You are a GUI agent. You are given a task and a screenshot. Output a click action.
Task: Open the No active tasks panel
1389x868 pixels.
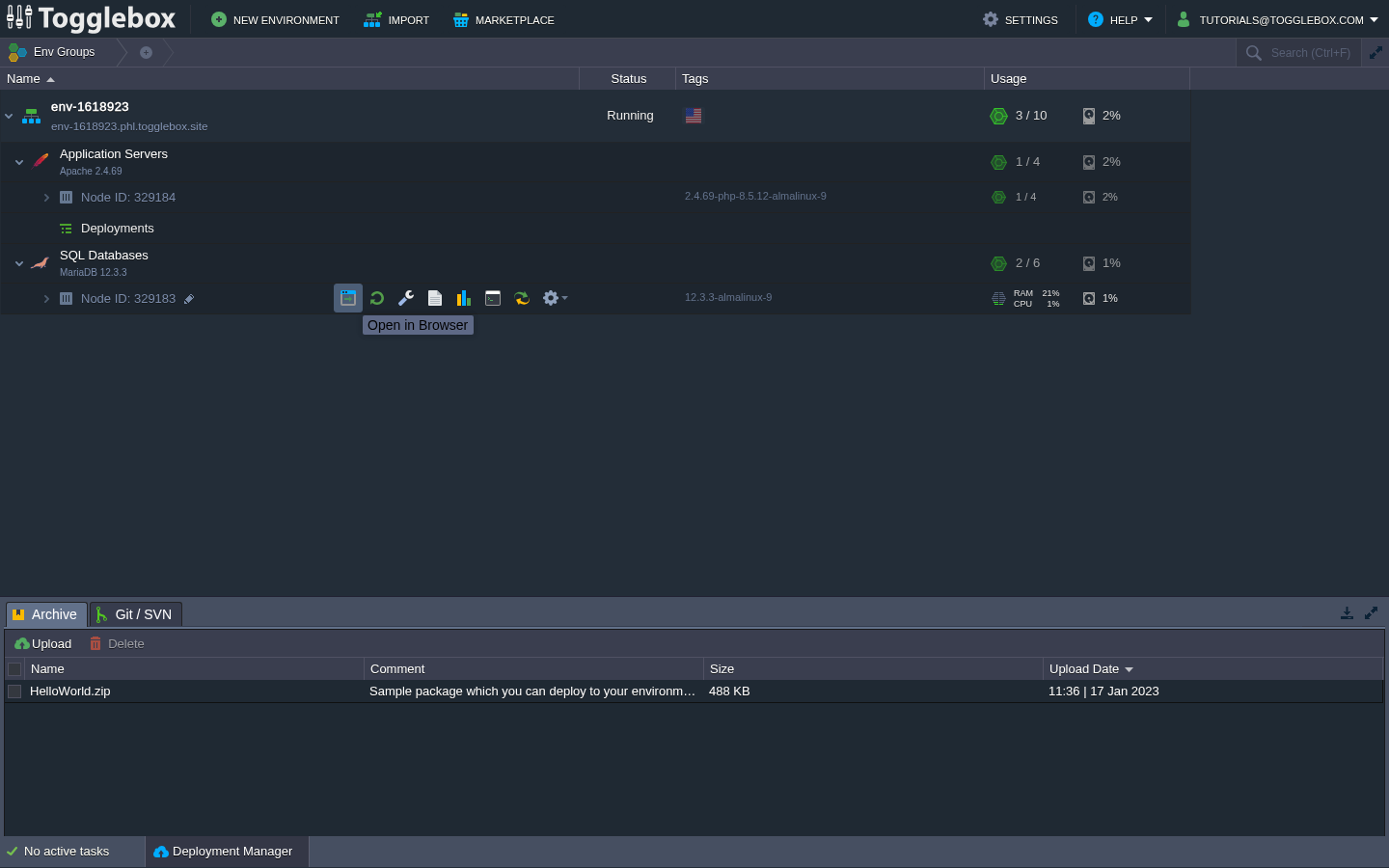[72, 852]
